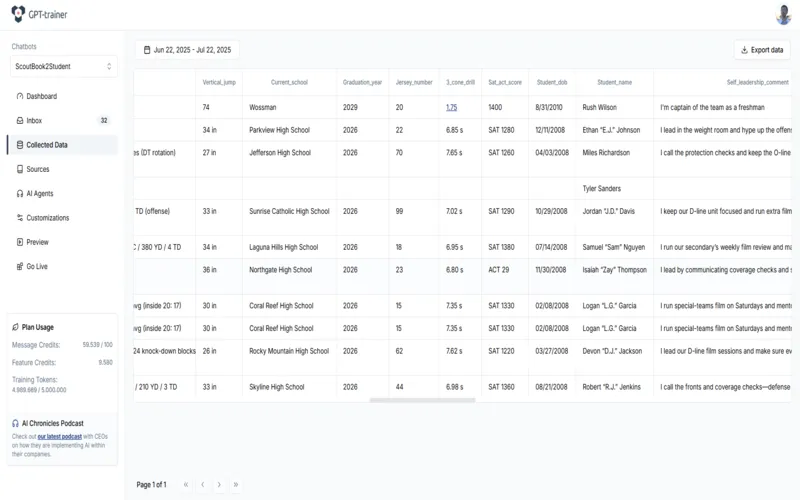Click the AI Chronicles Podcast headphones icon

(x=15, y=423)
